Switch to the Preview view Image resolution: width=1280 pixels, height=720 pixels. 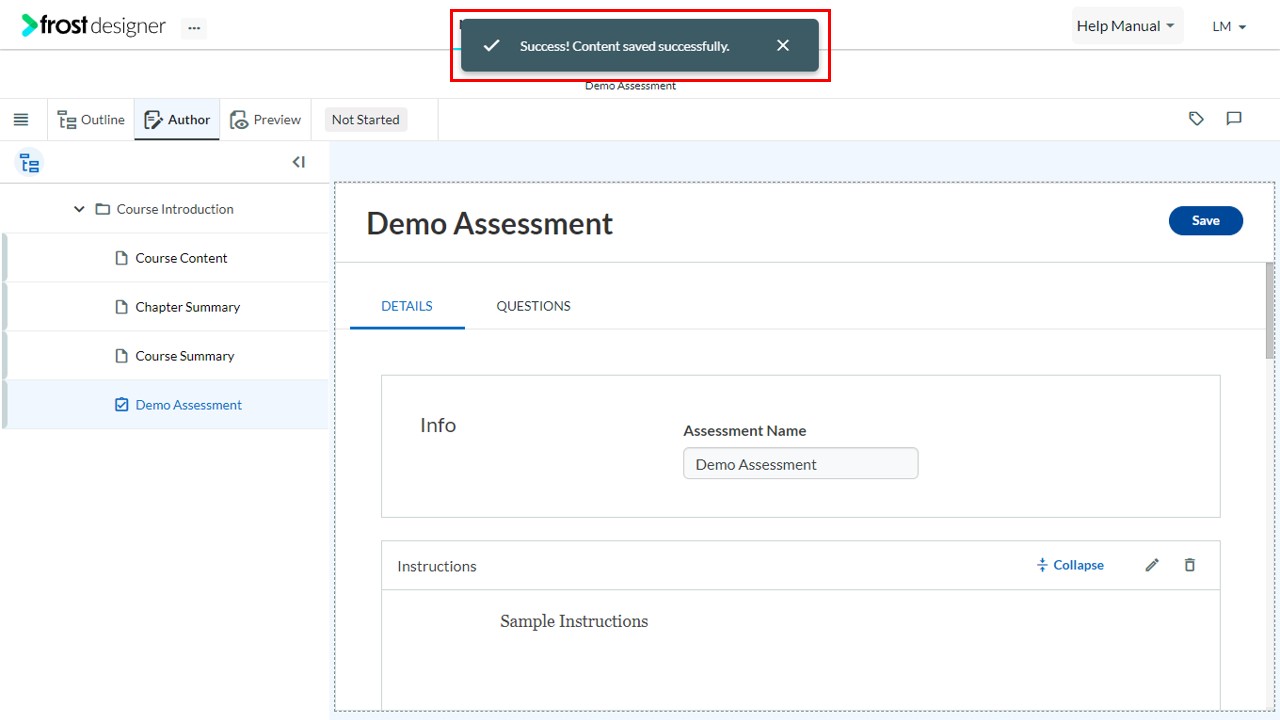tap(265, 120)
